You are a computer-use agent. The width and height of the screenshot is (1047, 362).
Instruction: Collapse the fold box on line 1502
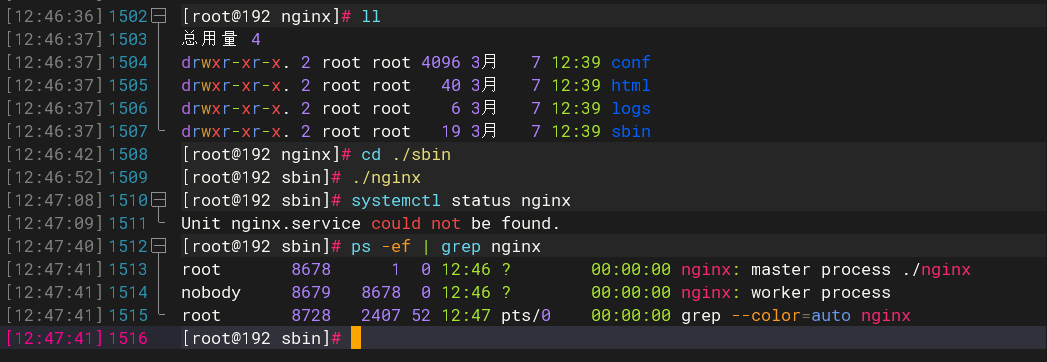[159, 17]
